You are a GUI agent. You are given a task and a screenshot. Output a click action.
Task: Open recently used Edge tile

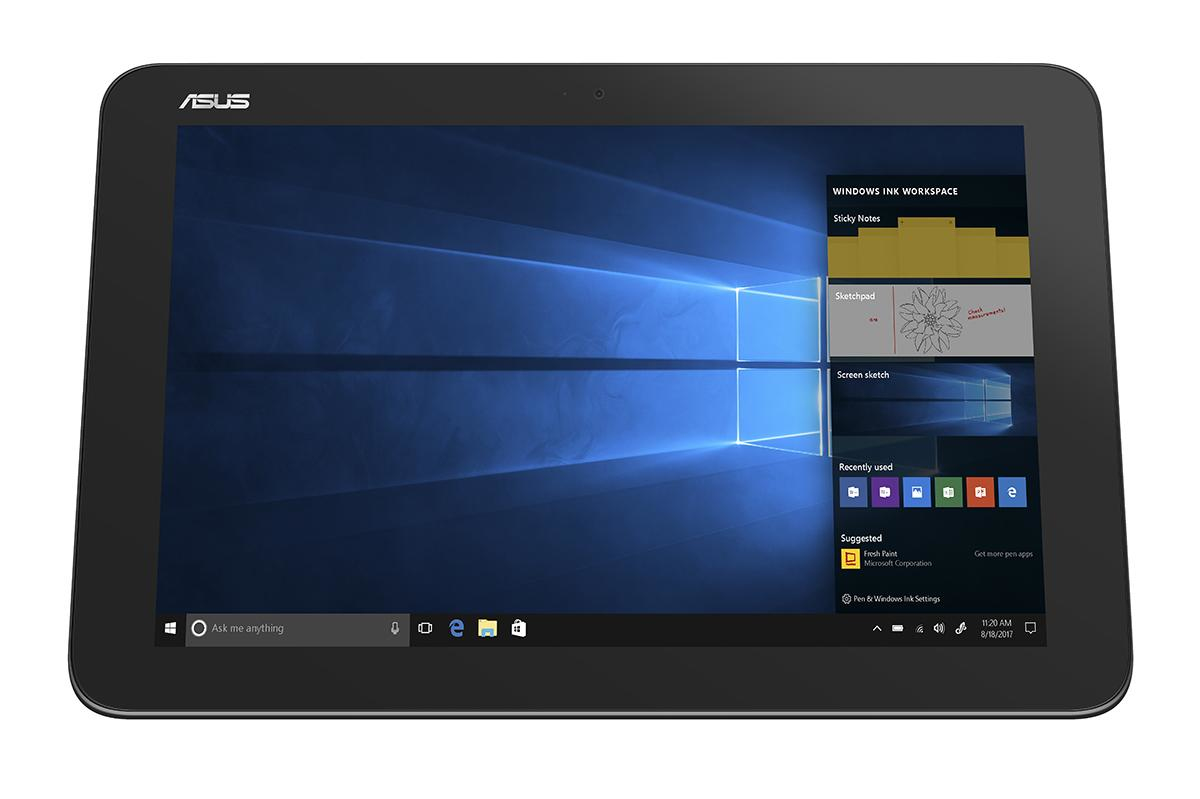(1013, 491)
